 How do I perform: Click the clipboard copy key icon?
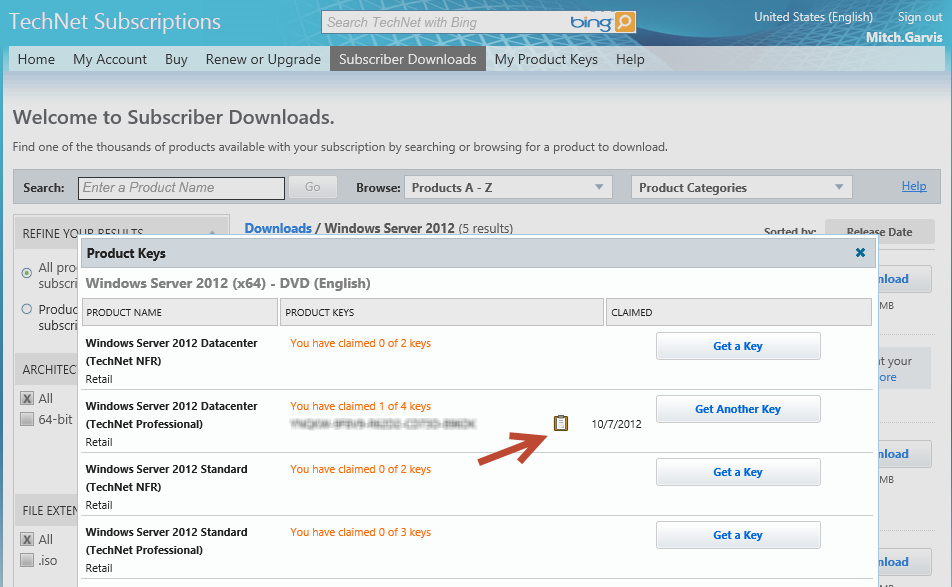pos(561,423)
